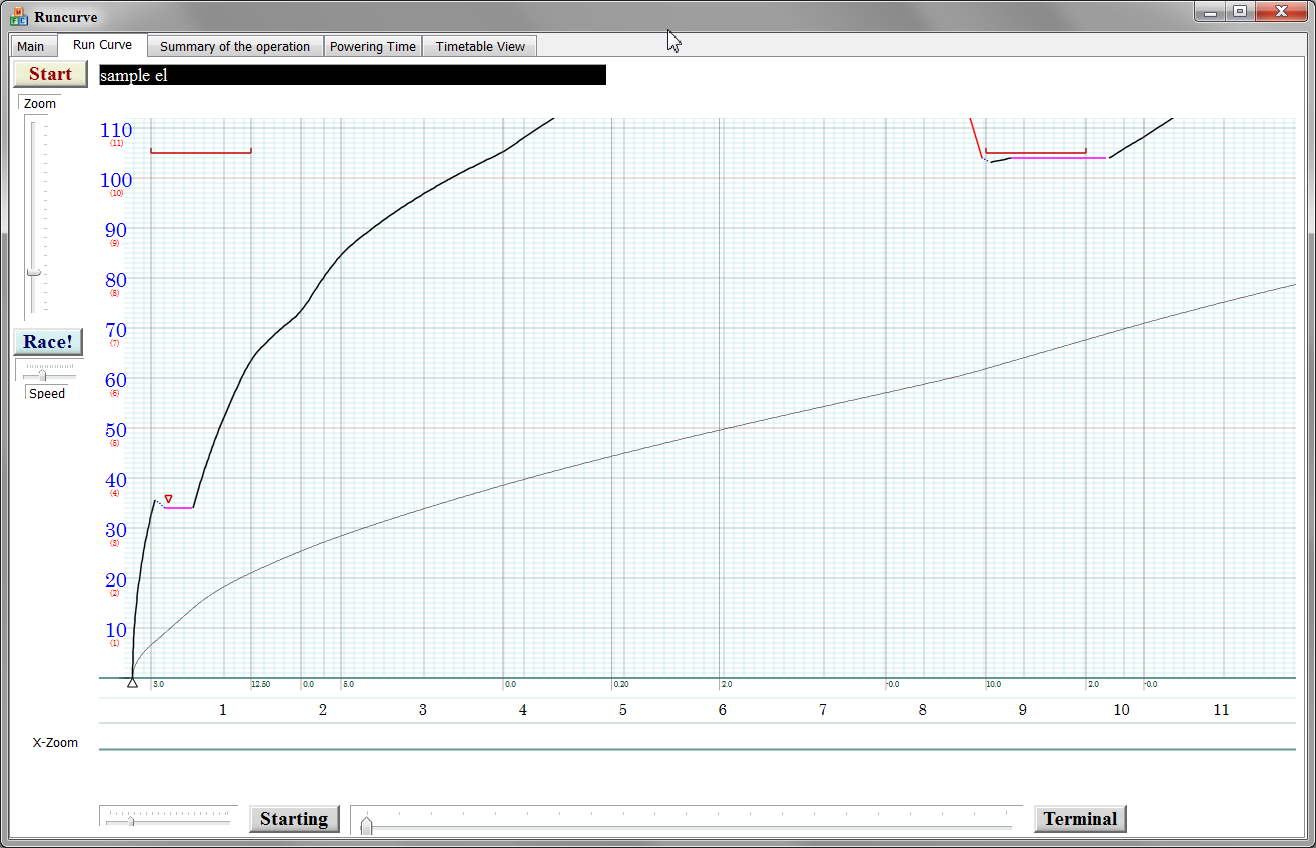
Task: Click the 110 speed axis label
Action: pyautogui.click(x=117, y=130)
